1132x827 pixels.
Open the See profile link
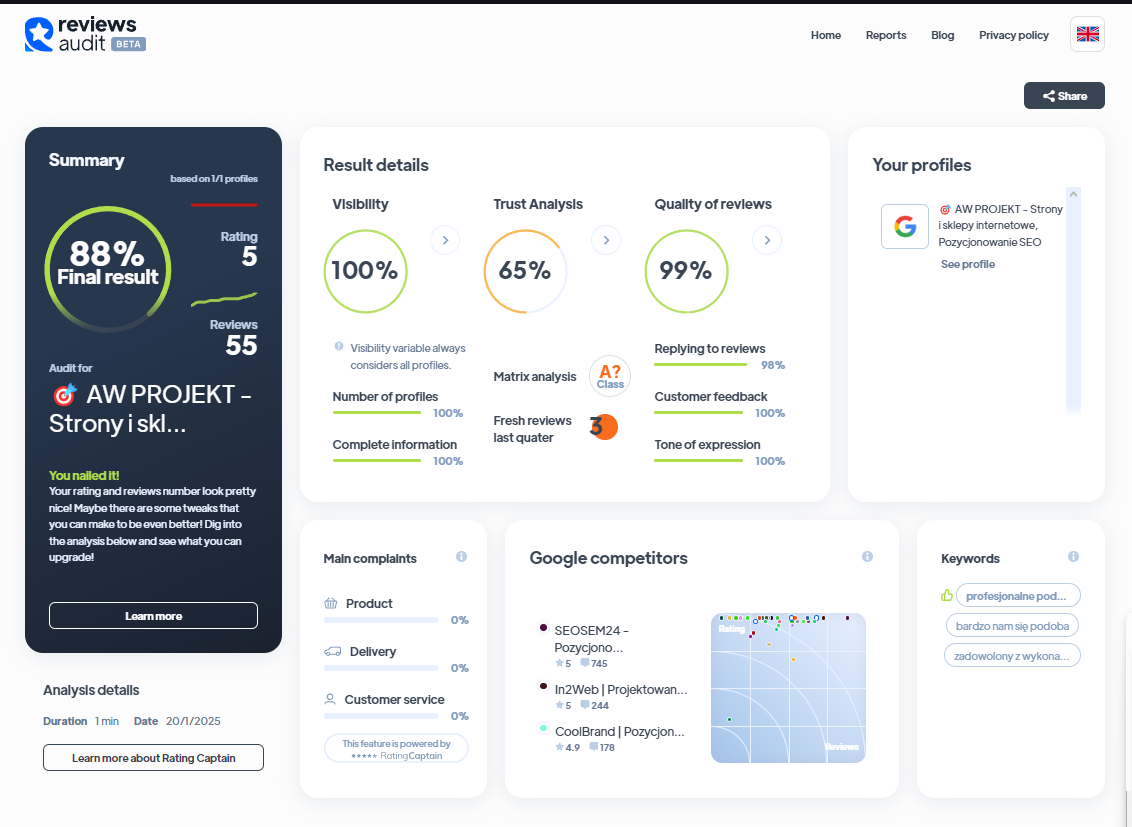click(x=967, y=264)
